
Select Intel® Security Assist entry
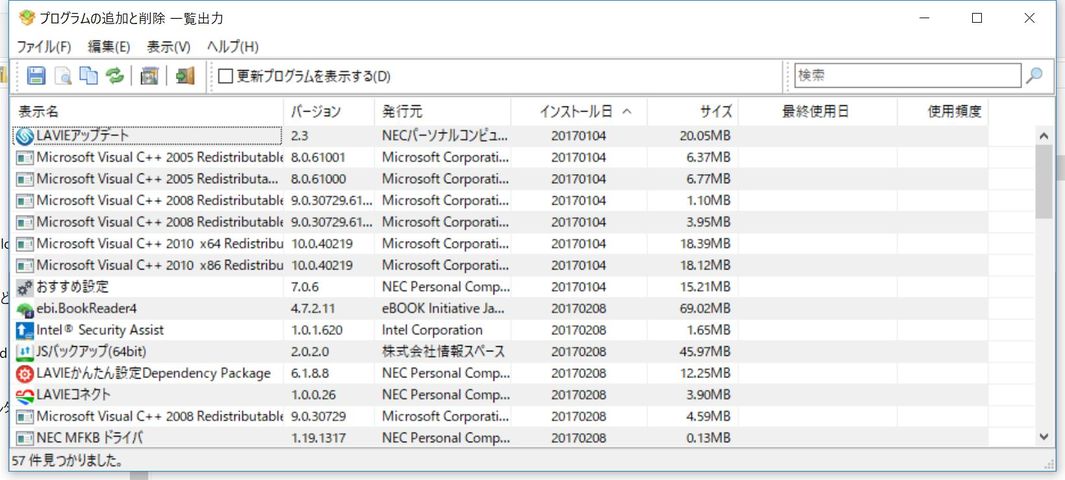pos(100,330)
